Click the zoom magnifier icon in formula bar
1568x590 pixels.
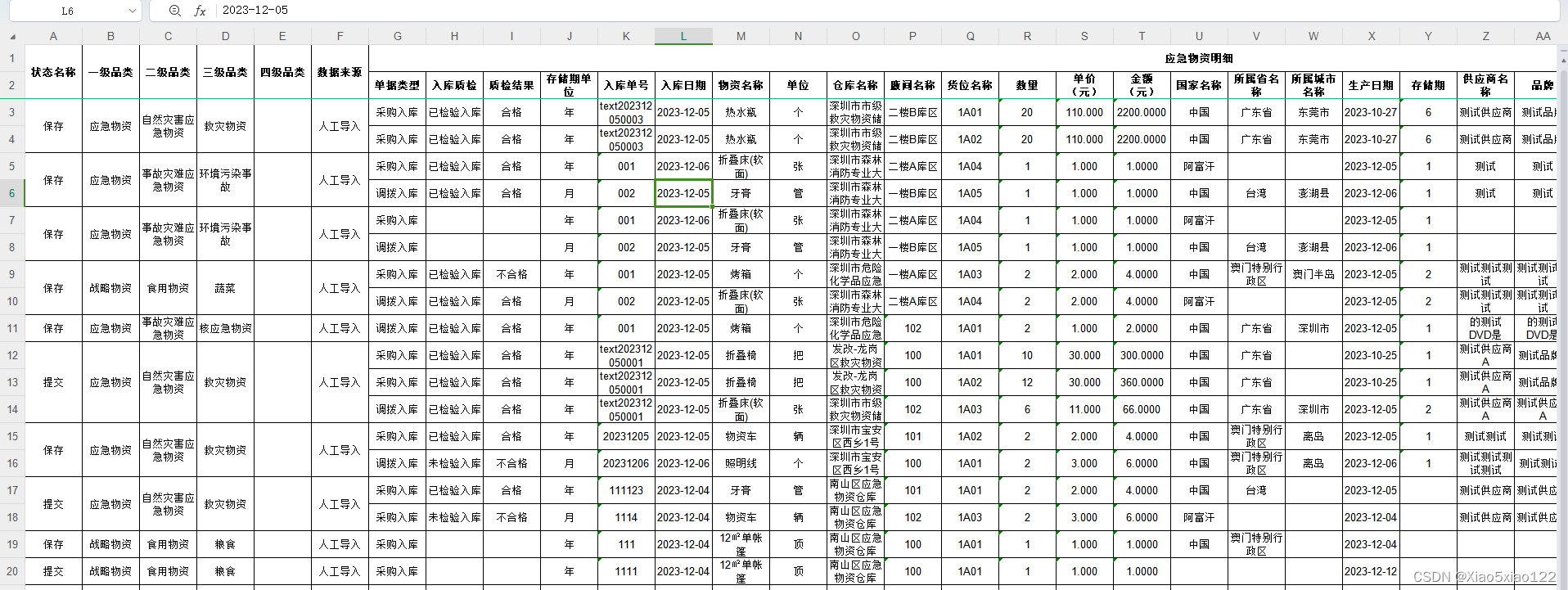175,11
